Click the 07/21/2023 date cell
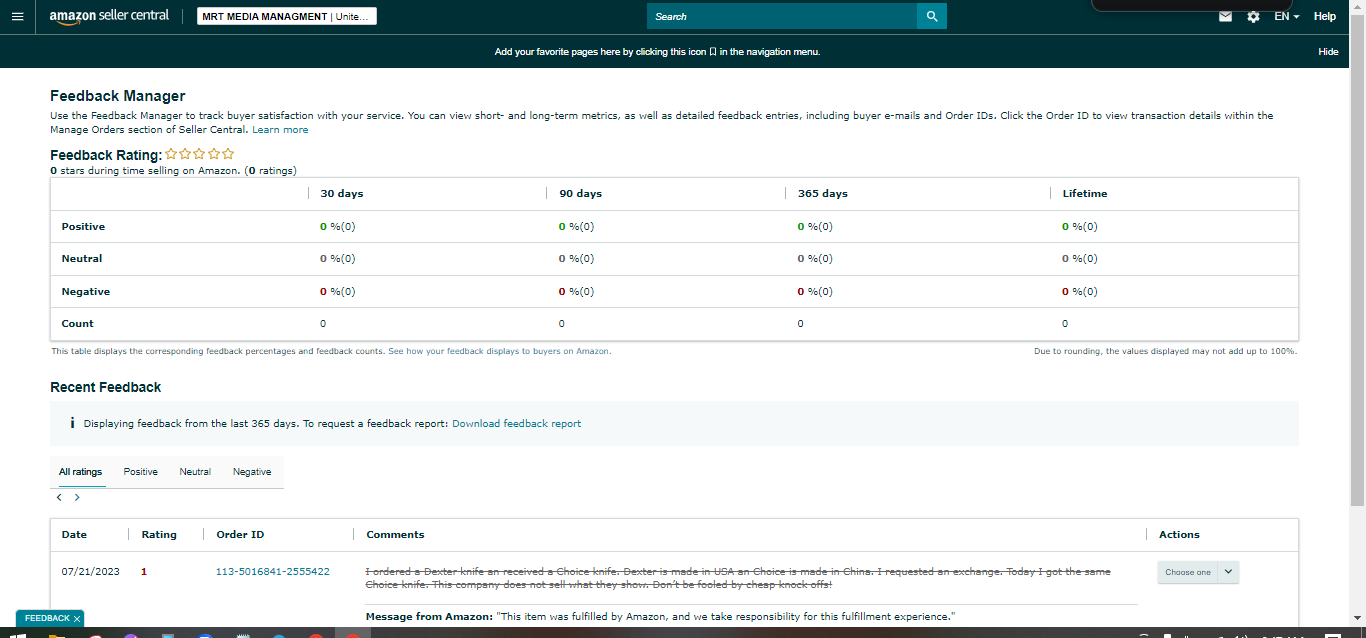1366x638 pixels. [x=90, y=572]
